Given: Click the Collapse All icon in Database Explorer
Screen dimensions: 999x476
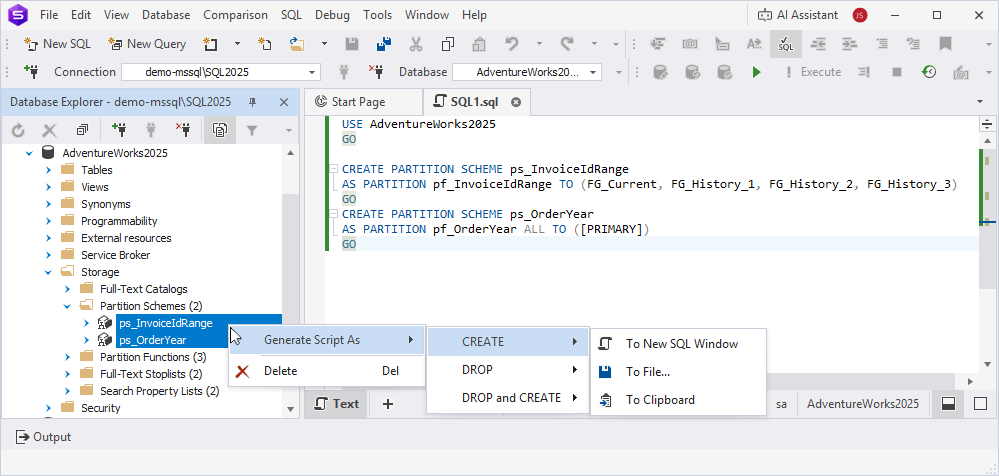Looking at the screenshot, I should tap(82, 131).
